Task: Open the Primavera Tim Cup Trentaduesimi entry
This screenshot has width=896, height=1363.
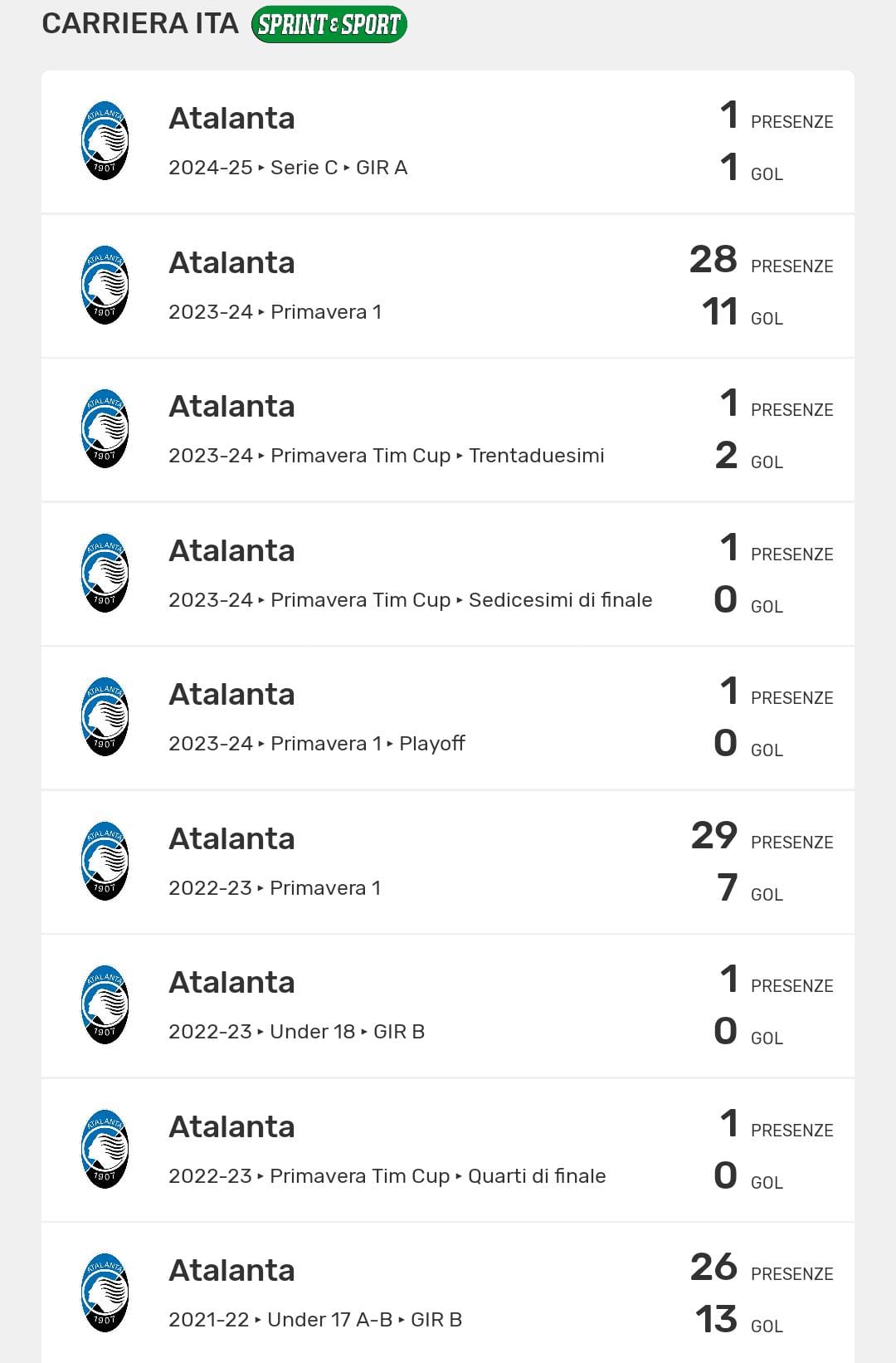Action: click(386, 456)
